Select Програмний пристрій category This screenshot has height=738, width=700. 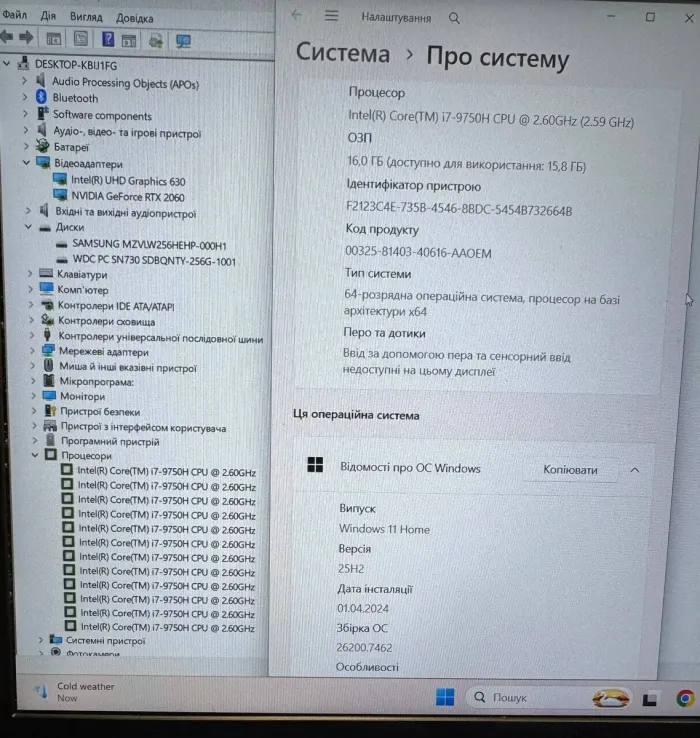coord(110,441)
